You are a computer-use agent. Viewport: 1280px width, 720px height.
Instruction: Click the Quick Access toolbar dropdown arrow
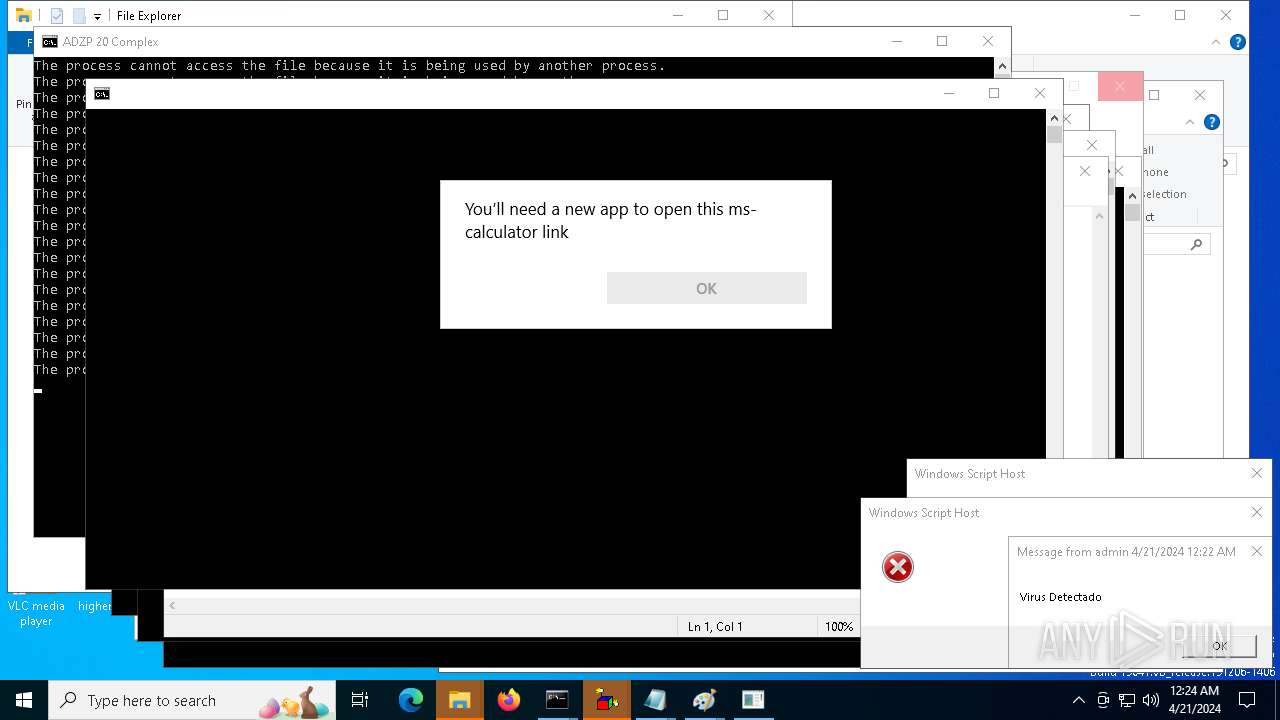[x=97, y=16]
